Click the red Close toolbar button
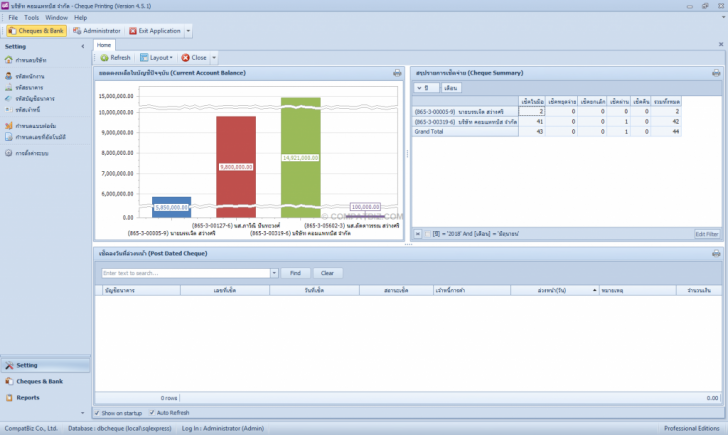This screenshot has height=435, width=728. pos(194,58)
